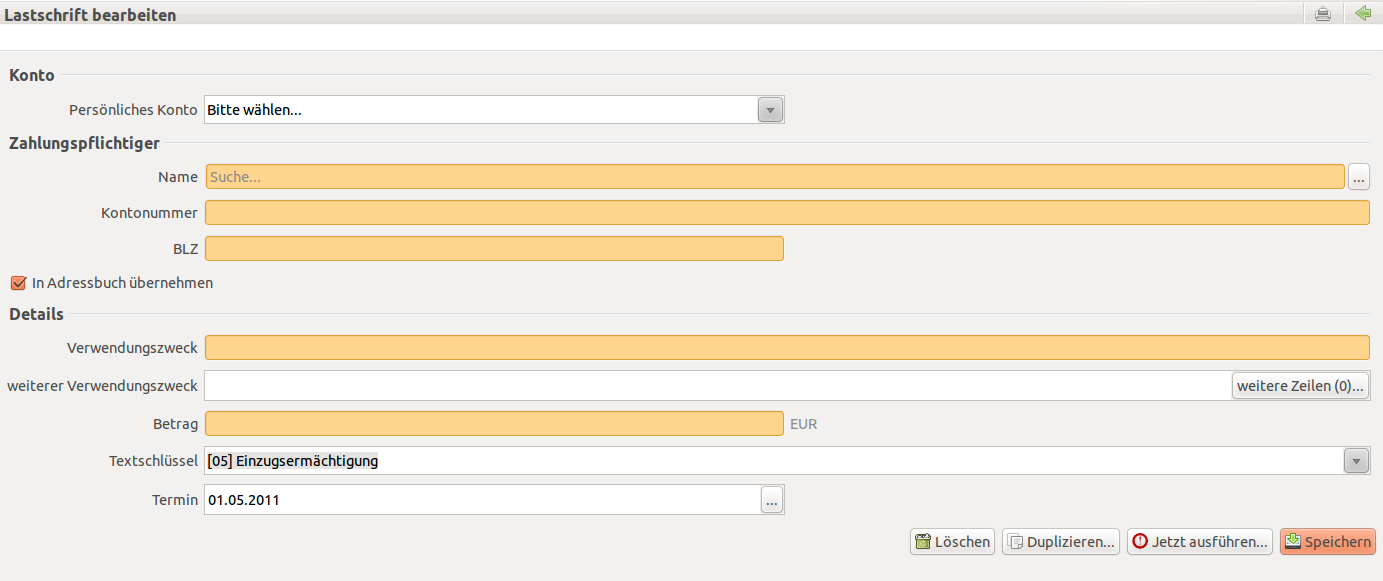Screen dimensions: 1383x581
Task: Open the Persönliches Konto dropdown arrow
Action: (770, 110)
